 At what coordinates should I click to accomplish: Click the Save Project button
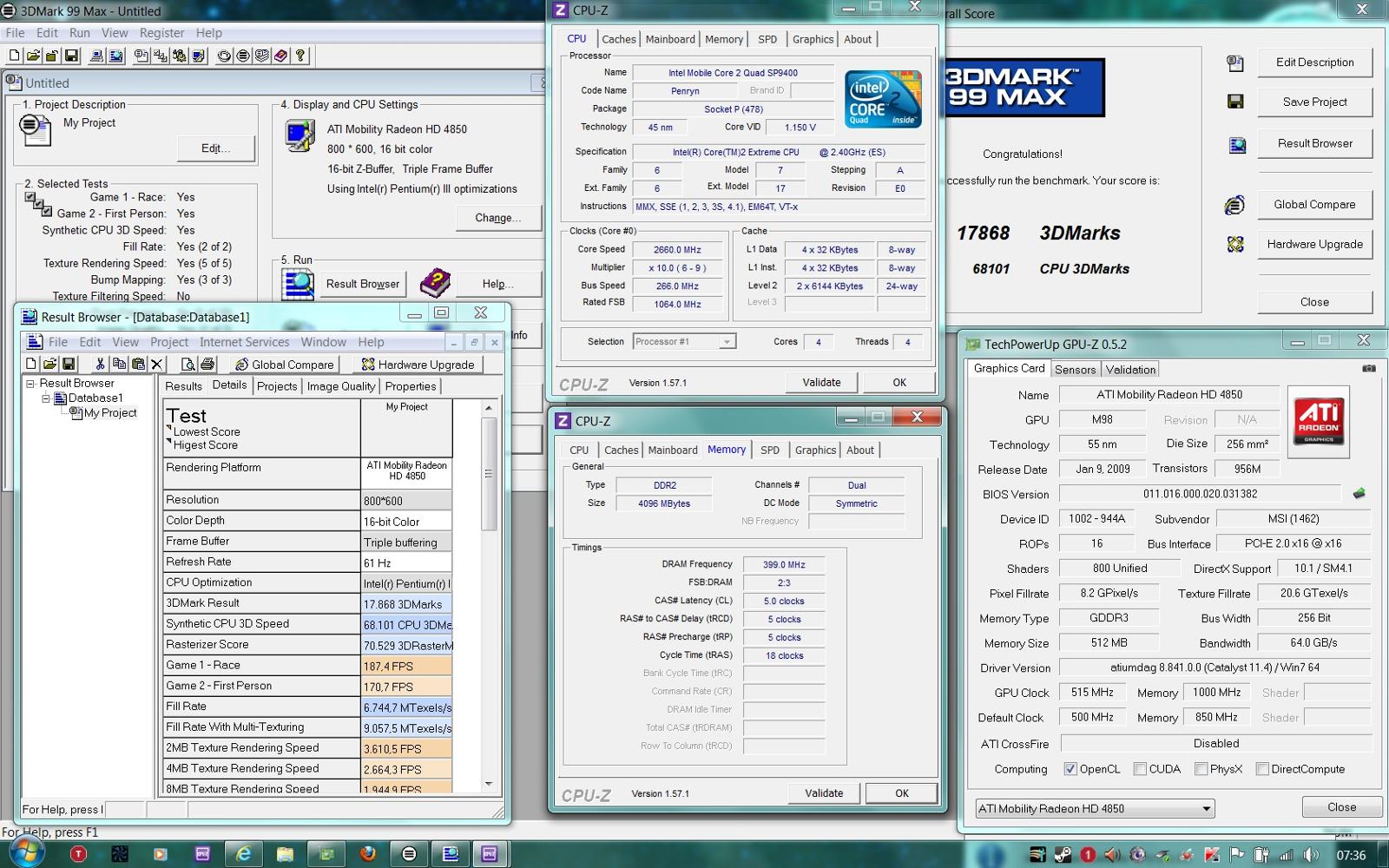1314,102
